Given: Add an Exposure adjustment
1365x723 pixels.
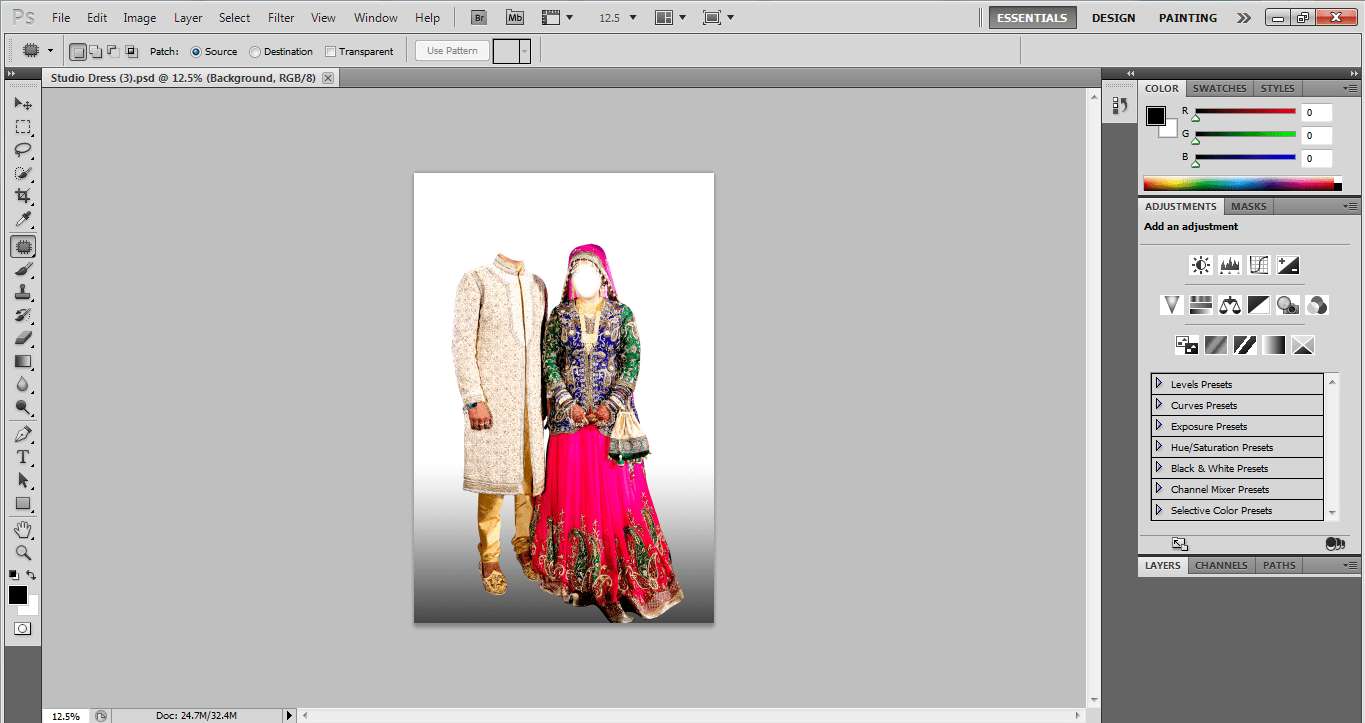Looking at the screenshot, I should pos(1288,265).
